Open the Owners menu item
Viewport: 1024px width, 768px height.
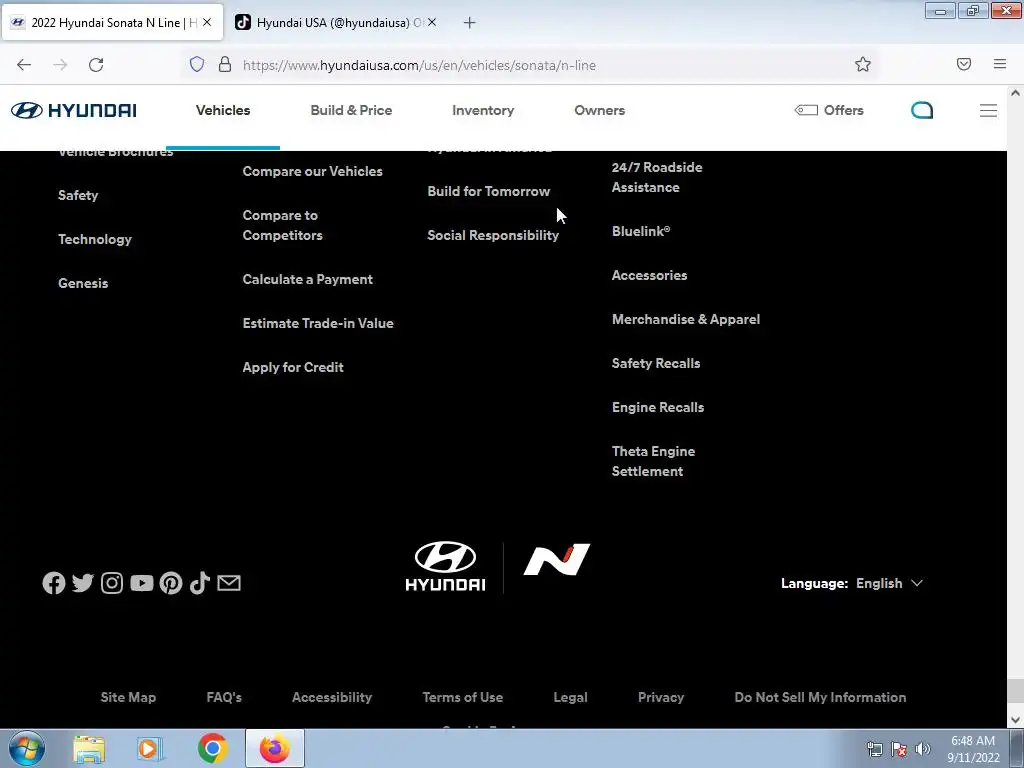[x=600, y=110]
